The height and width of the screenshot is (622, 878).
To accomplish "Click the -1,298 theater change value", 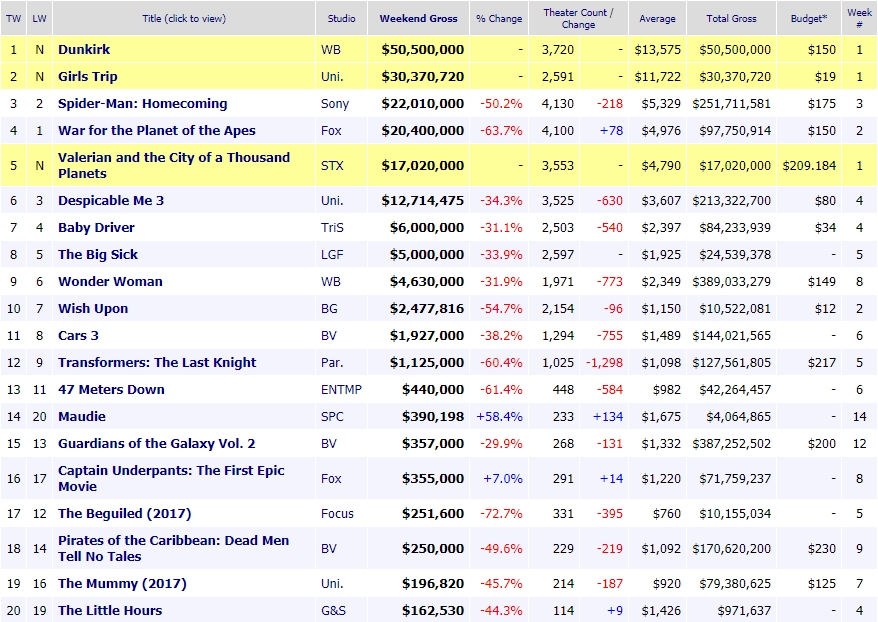I will point(604,362).
